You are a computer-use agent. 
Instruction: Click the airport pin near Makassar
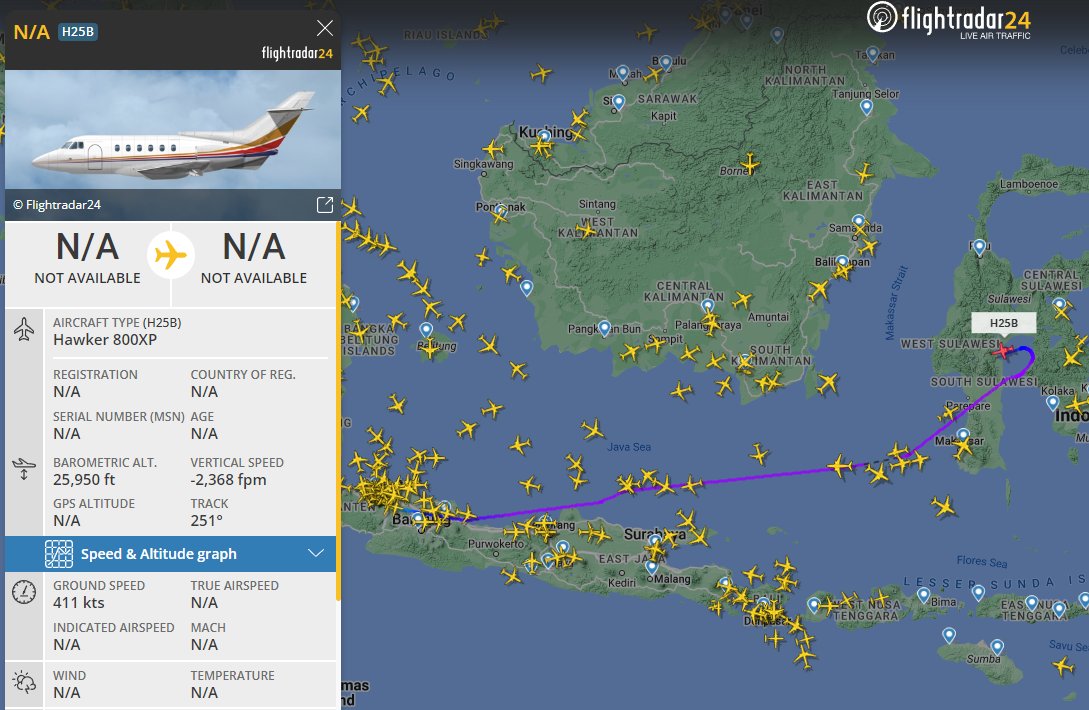pyautogui.click(x=963, y=436)
